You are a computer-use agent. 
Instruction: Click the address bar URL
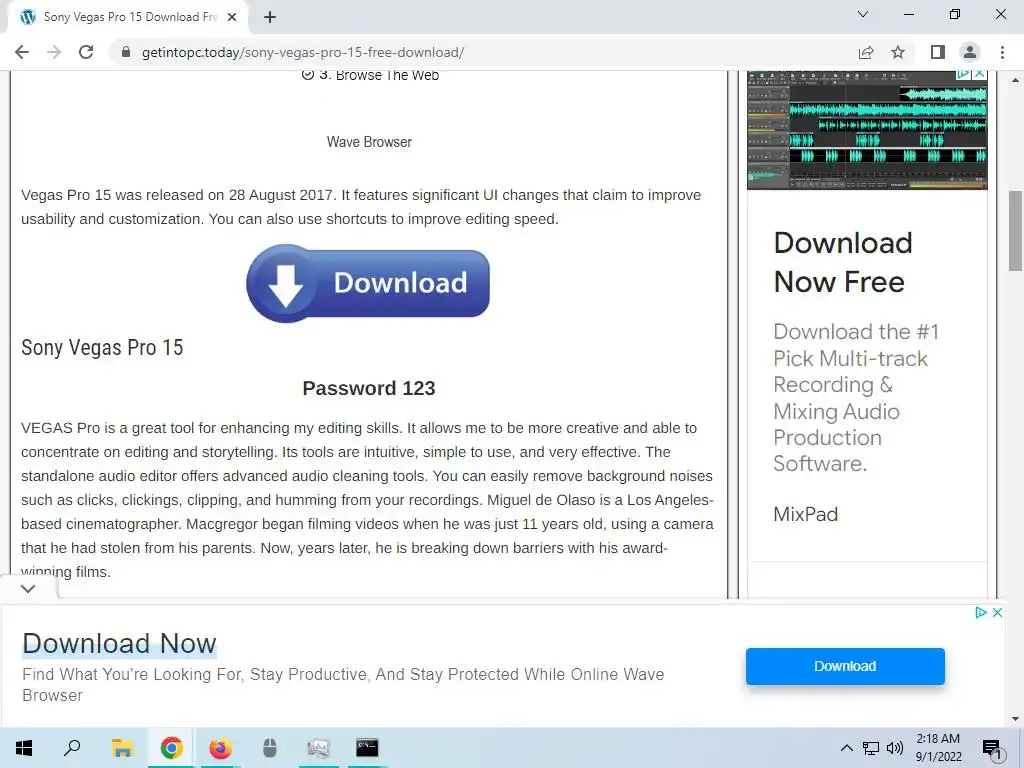click(302, 52)
